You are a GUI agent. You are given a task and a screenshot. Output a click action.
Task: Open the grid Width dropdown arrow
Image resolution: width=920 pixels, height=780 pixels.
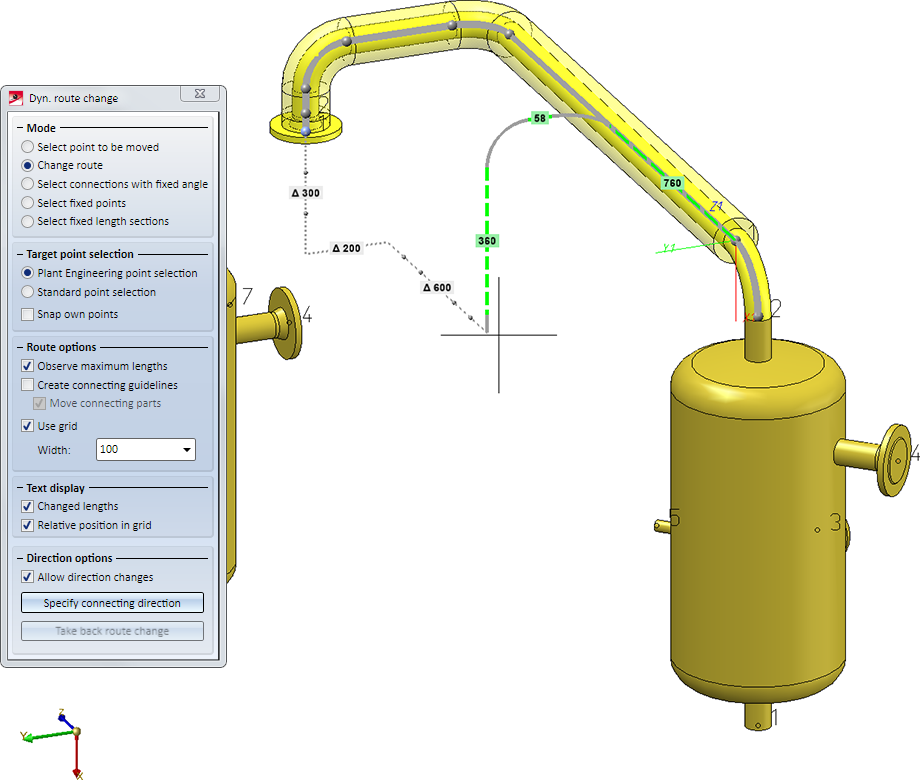187,450
